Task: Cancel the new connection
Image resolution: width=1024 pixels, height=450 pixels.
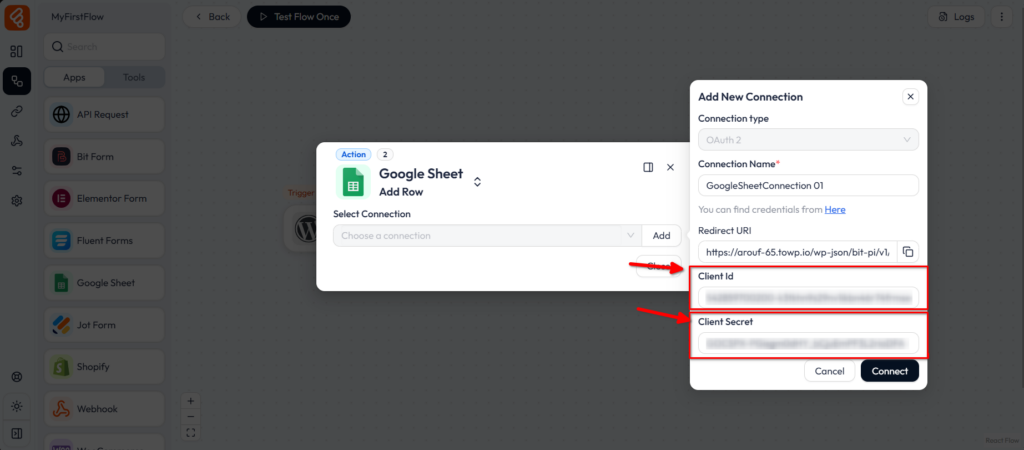Action: click(x=829, y=371)
